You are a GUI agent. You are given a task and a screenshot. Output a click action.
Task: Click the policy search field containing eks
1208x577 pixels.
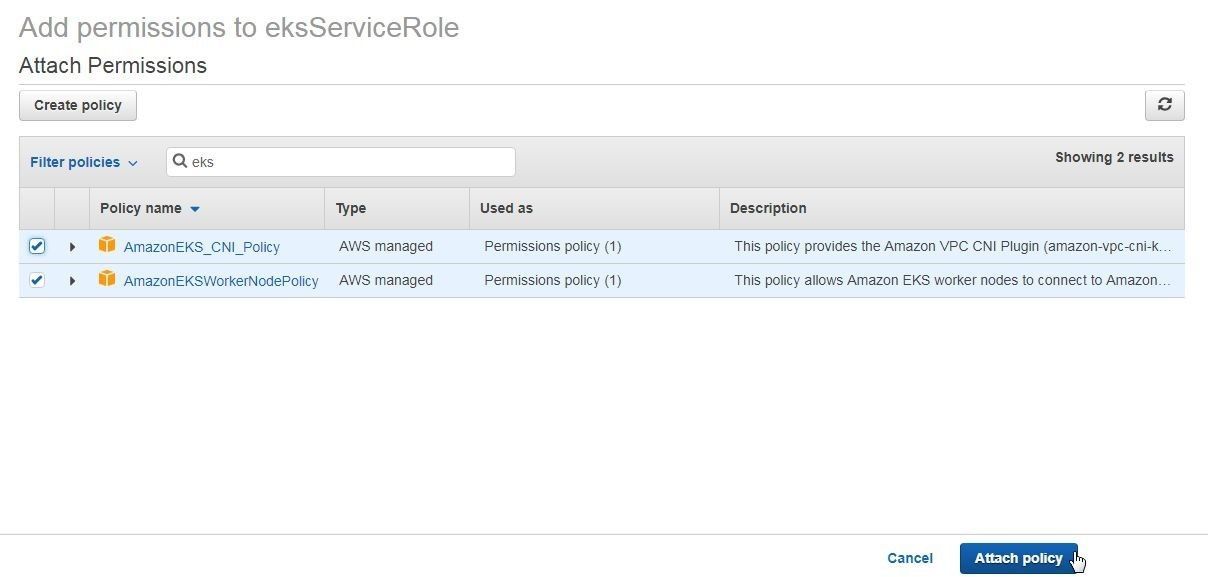coord(341,162)
